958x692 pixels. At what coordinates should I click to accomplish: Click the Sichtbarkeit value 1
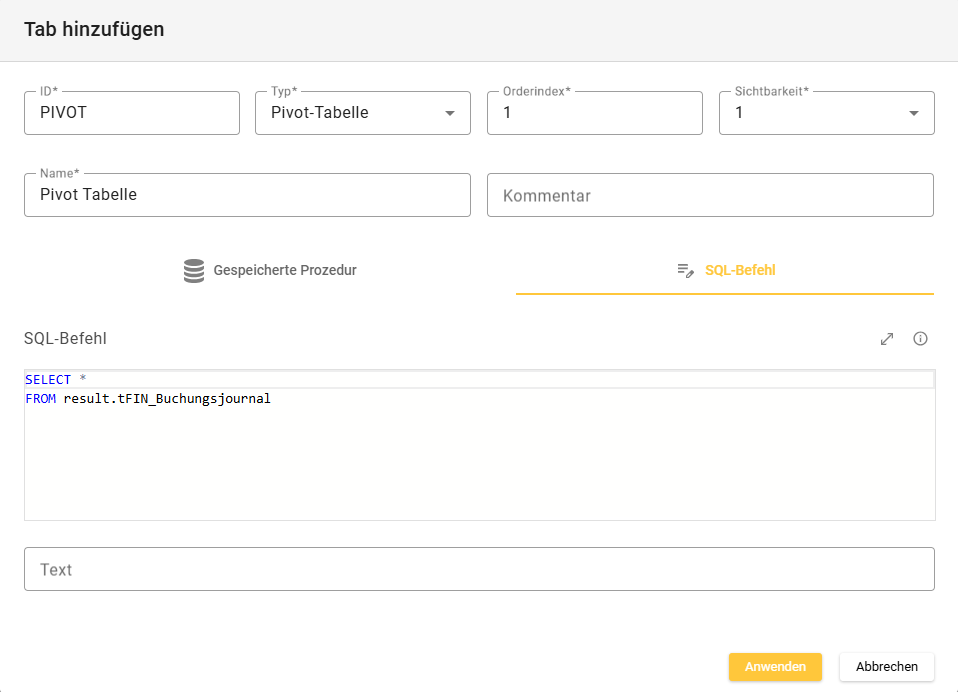[x=740, y=113]
